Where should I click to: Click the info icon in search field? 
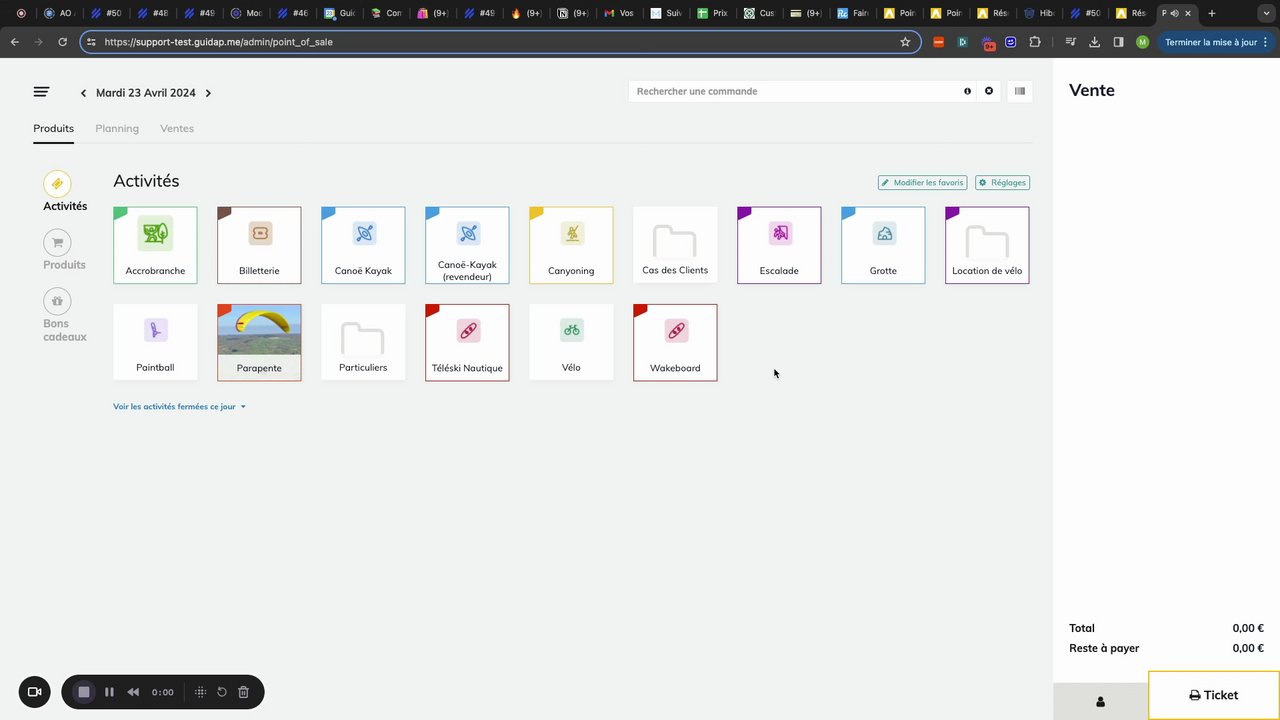(967, 91)
